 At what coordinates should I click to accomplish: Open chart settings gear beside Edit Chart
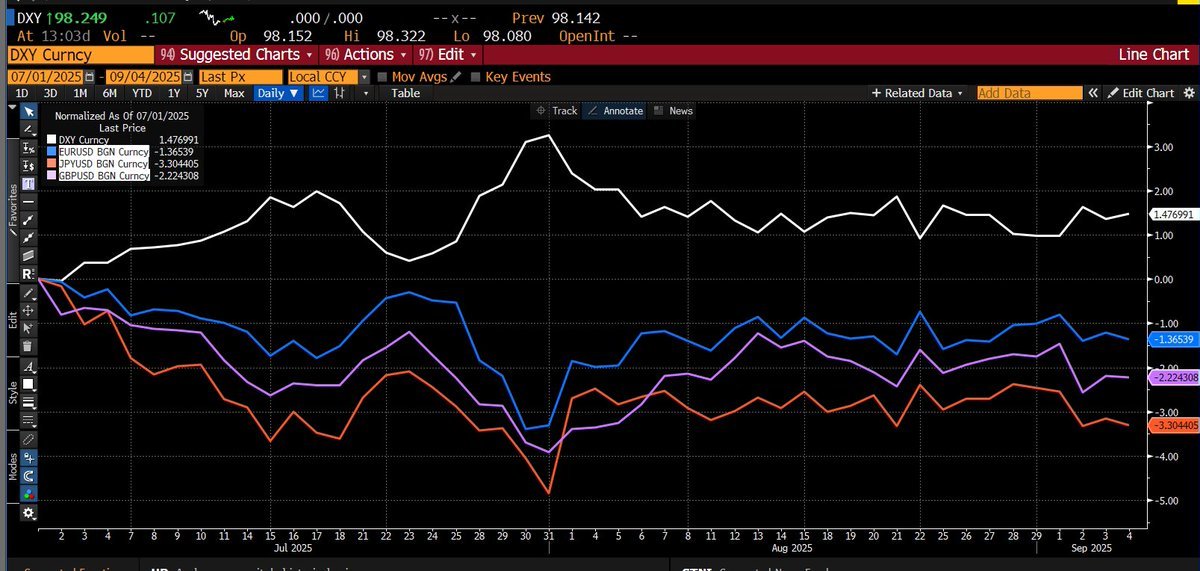1188,93
